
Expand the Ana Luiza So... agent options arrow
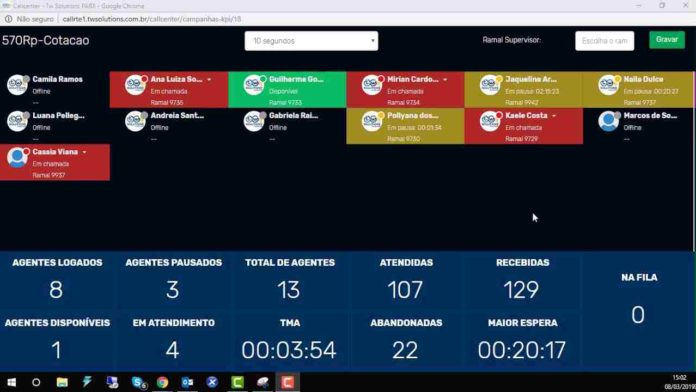[x=209, y=79]
